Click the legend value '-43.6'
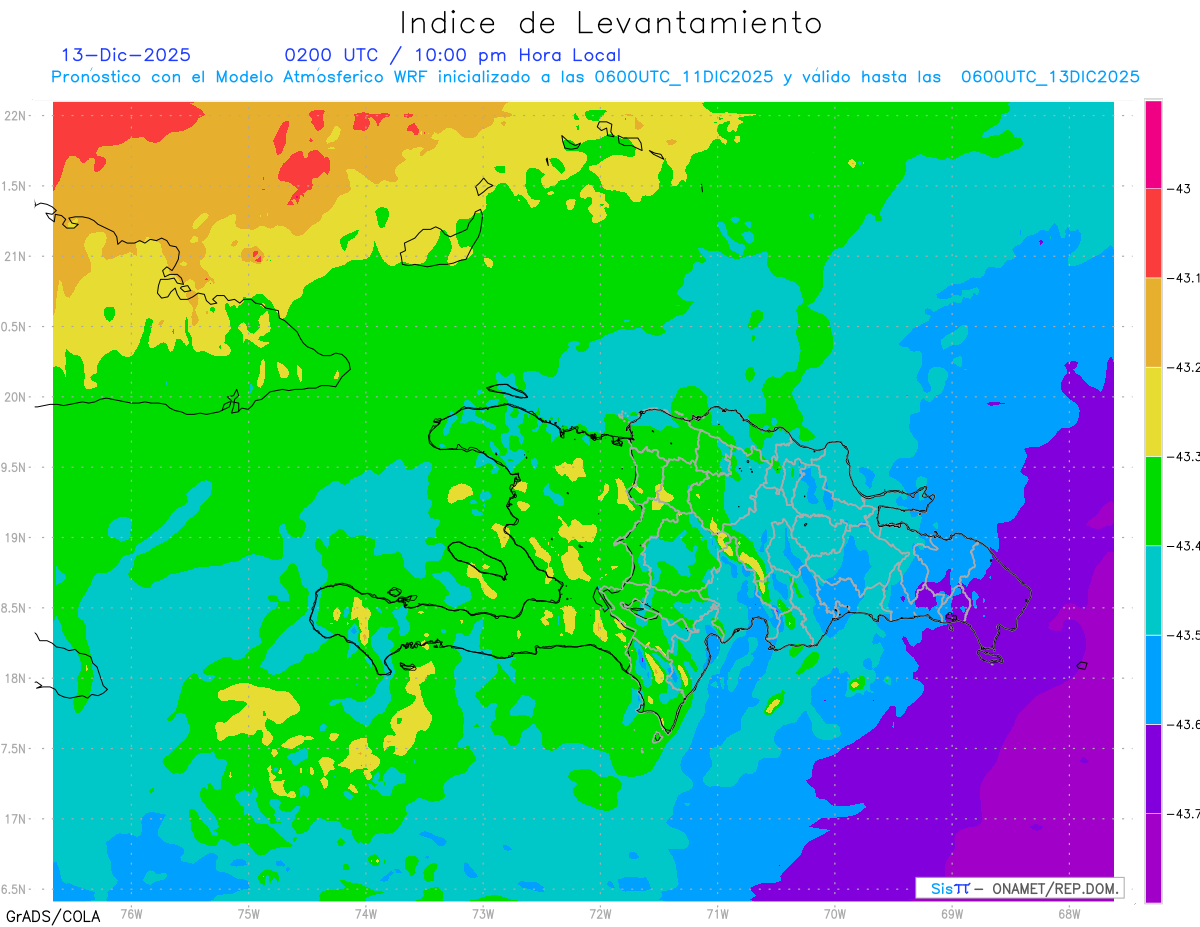 (x=1183, y=724)
